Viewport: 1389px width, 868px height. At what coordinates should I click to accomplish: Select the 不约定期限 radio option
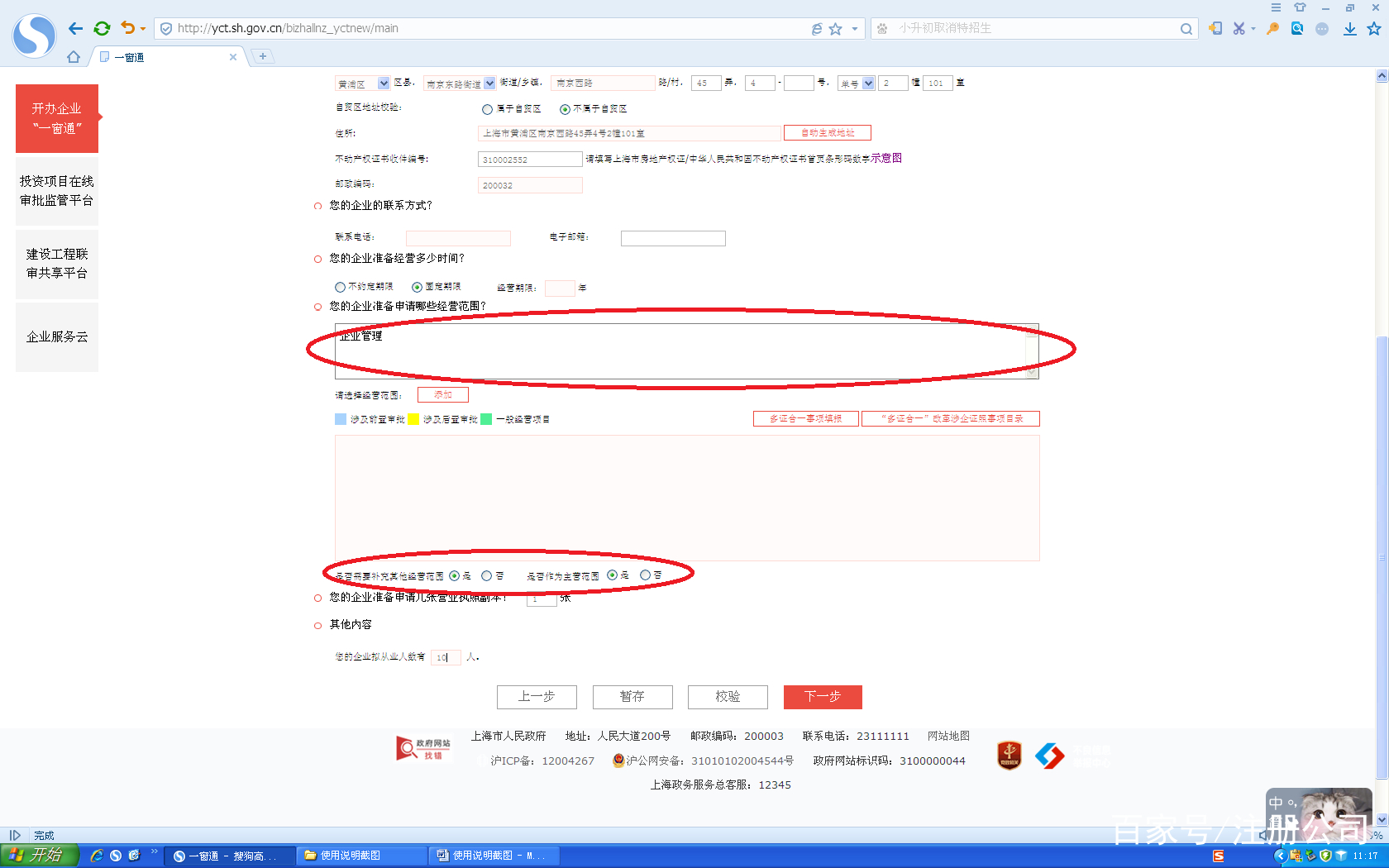[340, 287]
